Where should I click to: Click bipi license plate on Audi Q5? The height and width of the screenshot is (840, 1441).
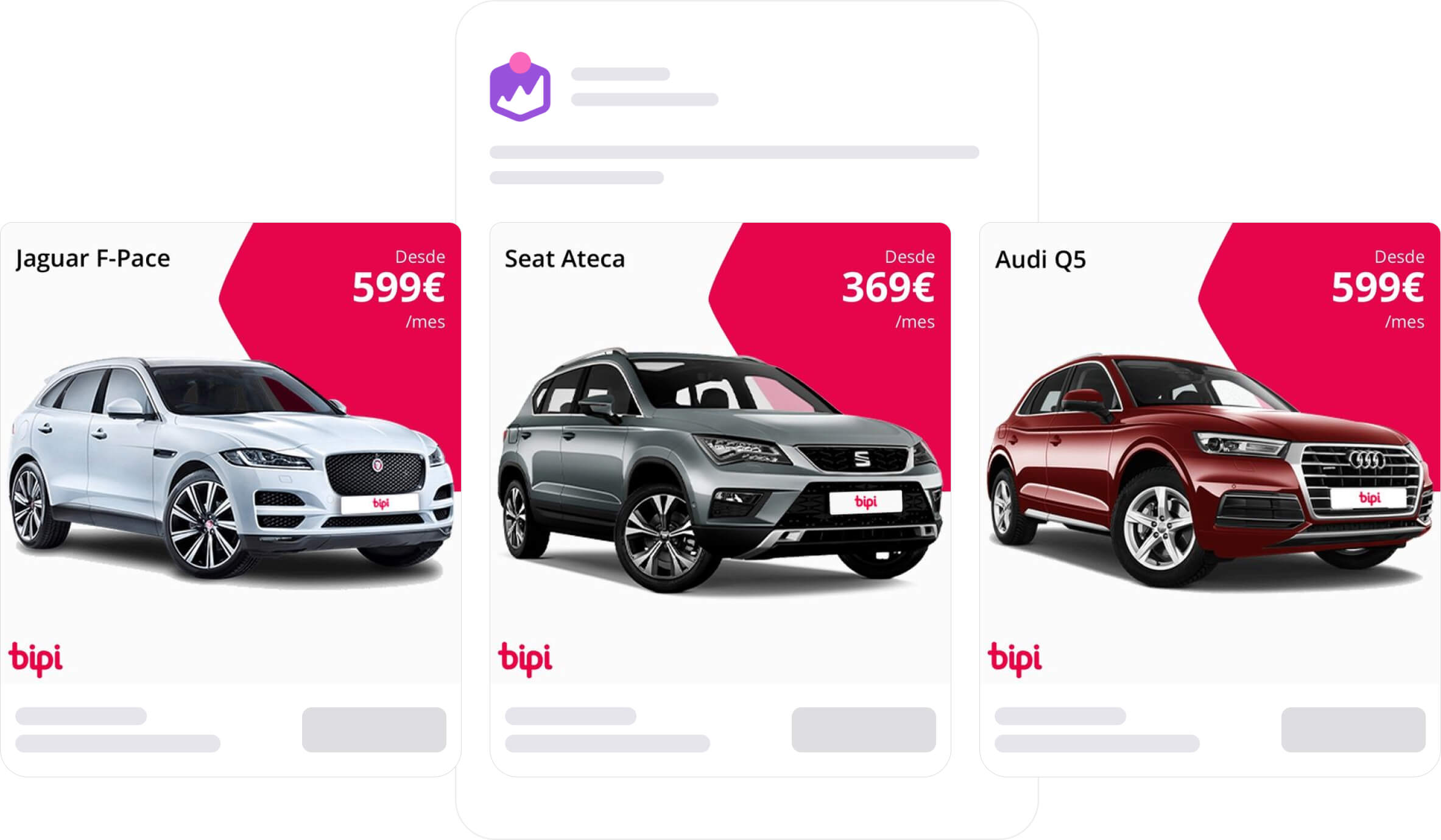(x=1369, y=498)
